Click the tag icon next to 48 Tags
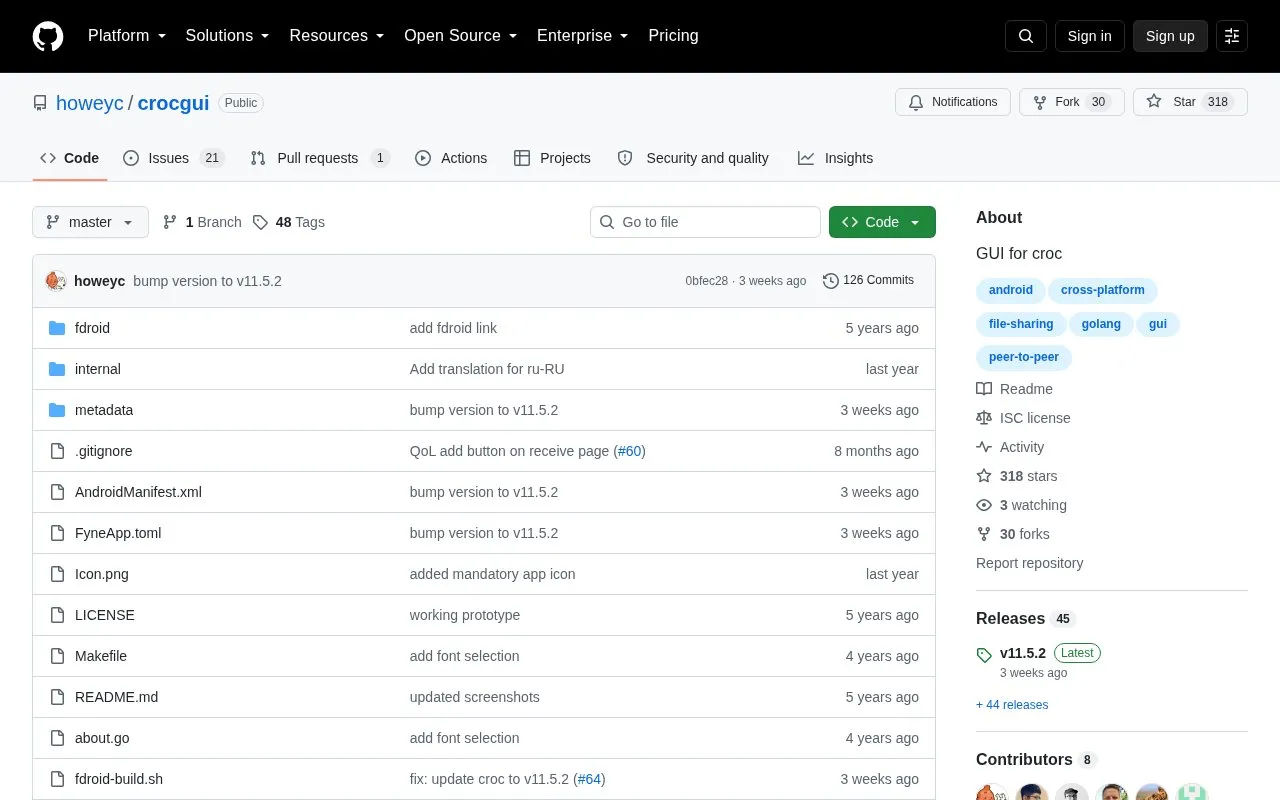The image size is (1280, 800). (260, 222)
